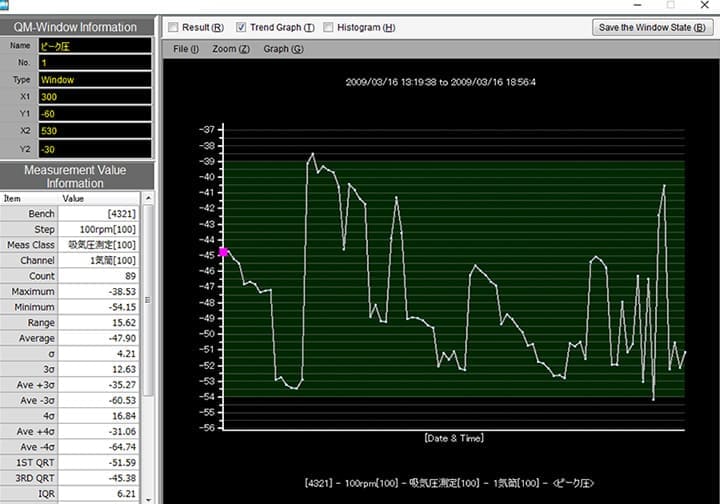Click the Y1 field showing -60
Viewport: 720px width, 504px height.
click(95, 113)
